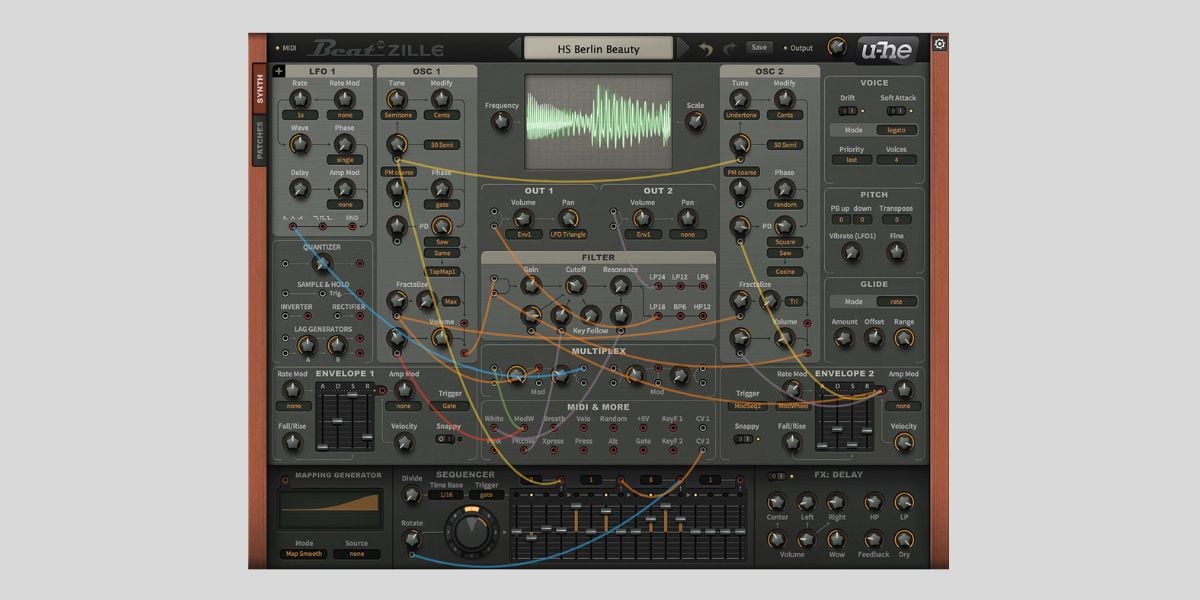Open the OSC 1 'Cents' modify dropdown
Screen dimensions: 1200x600
[x=442, y=115]
